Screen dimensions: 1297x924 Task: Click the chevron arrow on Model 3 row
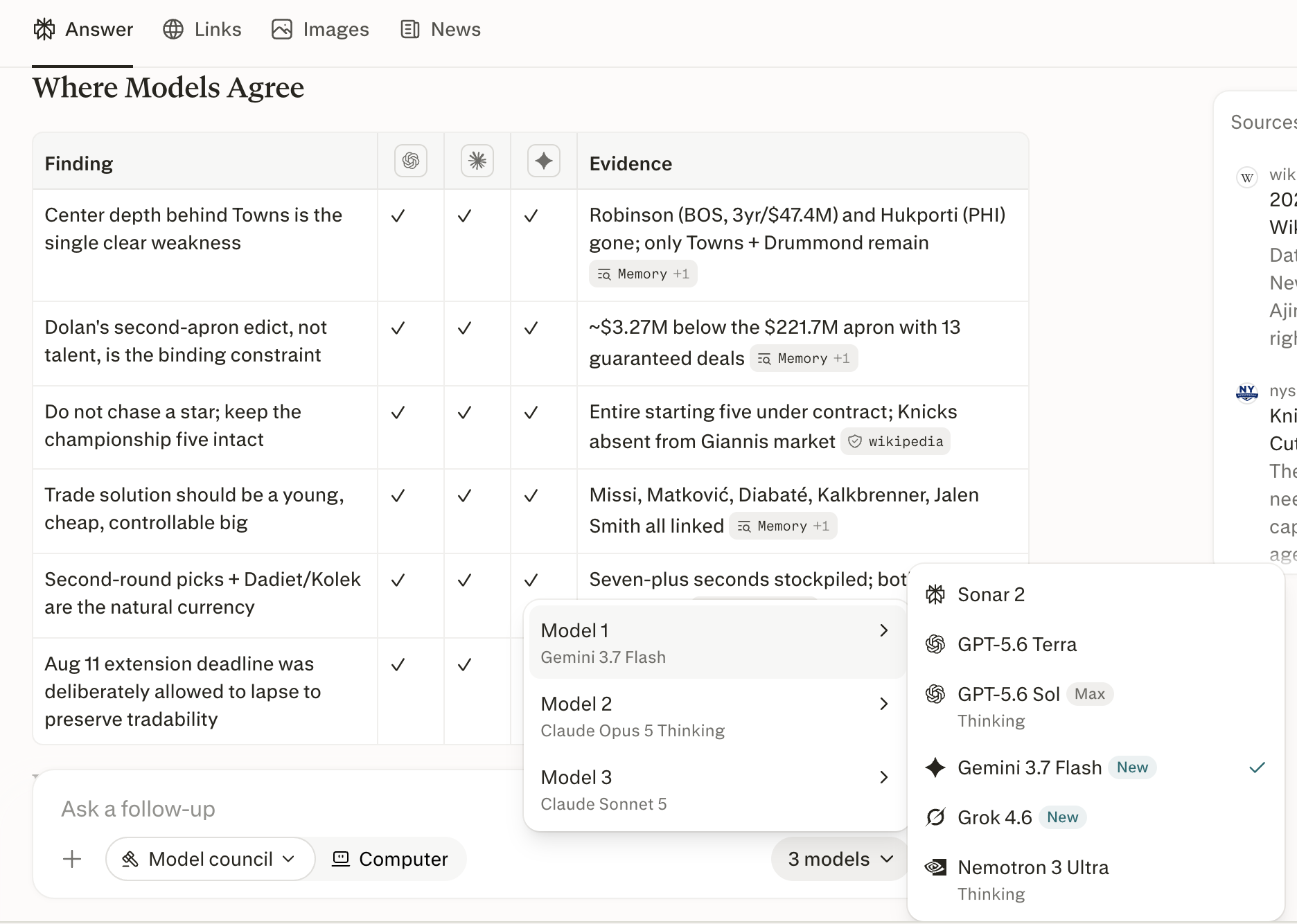883,777
